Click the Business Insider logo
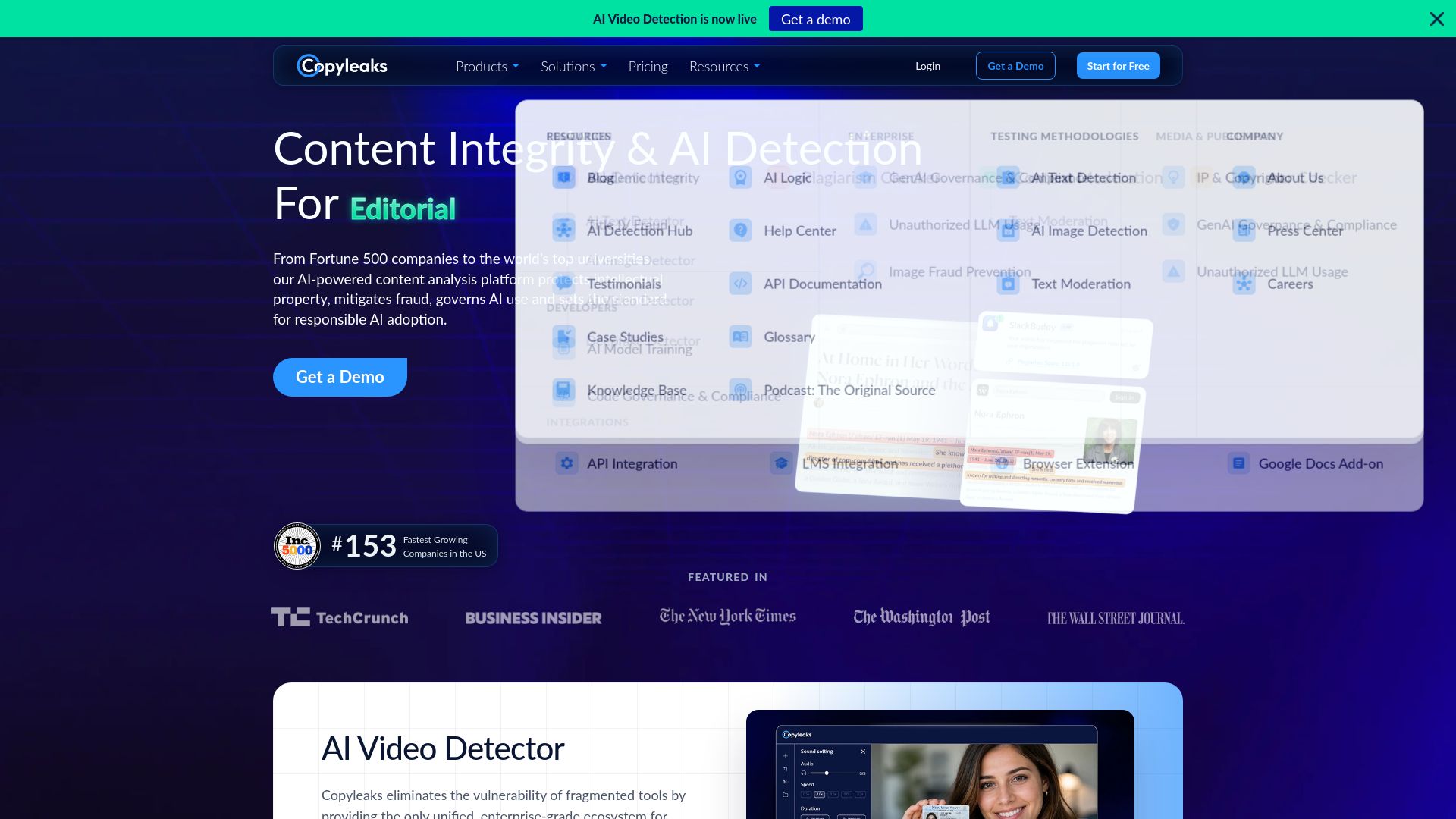This screenshot has width=1456, height=819. [533, 618]
